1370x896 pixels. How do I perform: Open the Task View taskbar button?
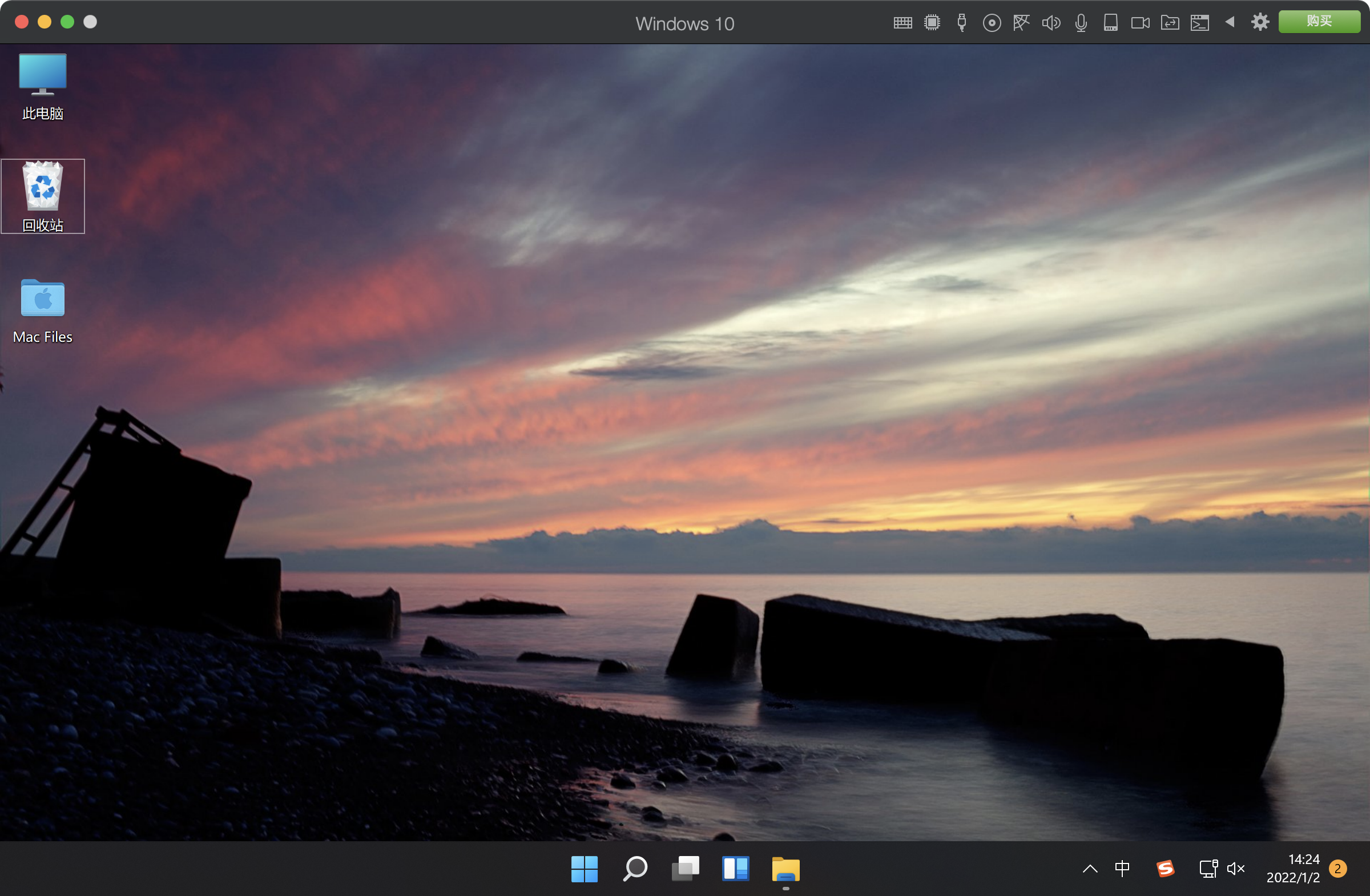(x=685, y=869)
